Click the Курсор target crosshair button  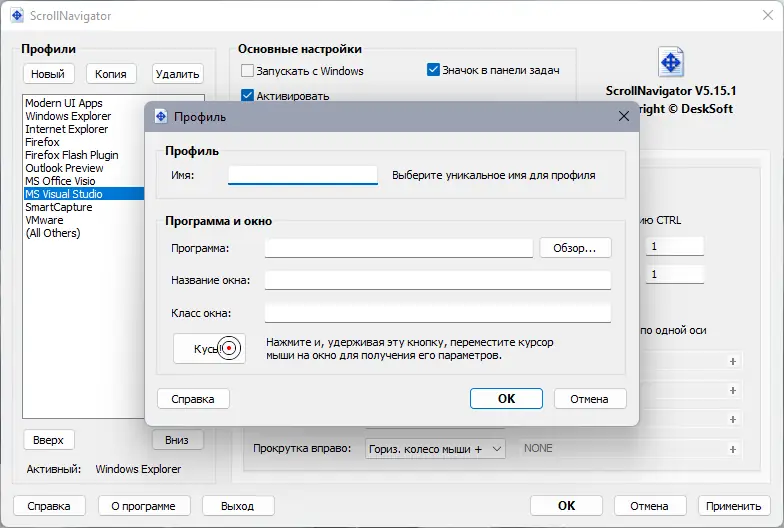click(210, 348)
